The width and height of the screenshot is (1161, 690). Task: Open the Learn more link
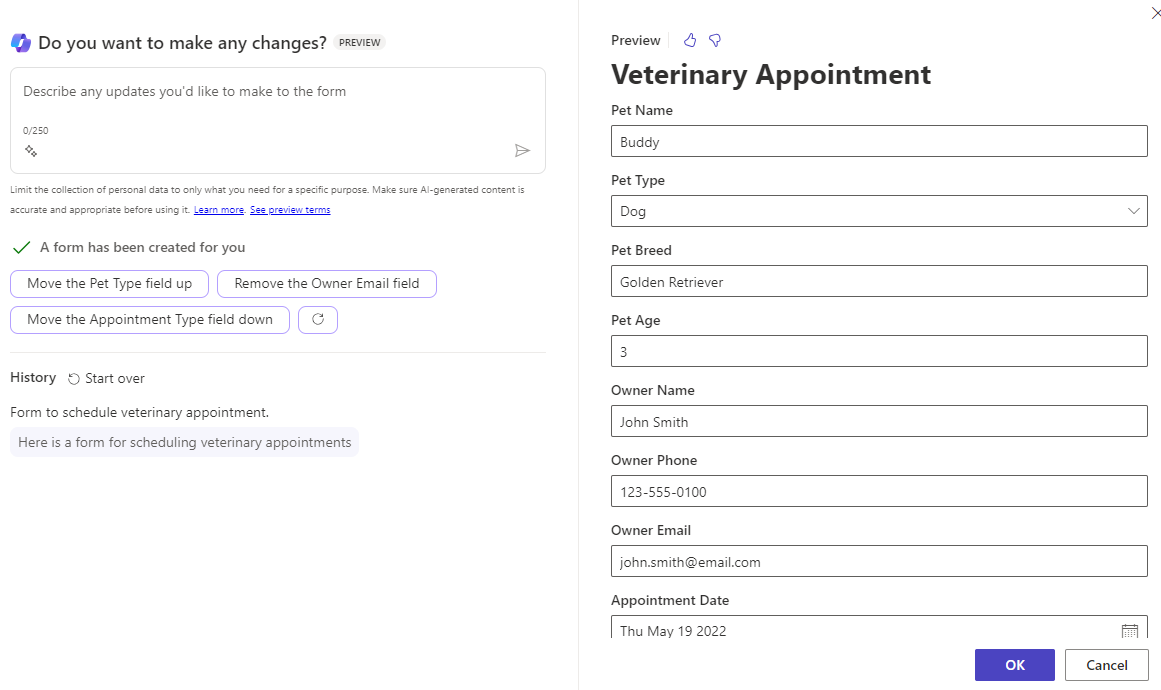(219, 209)
